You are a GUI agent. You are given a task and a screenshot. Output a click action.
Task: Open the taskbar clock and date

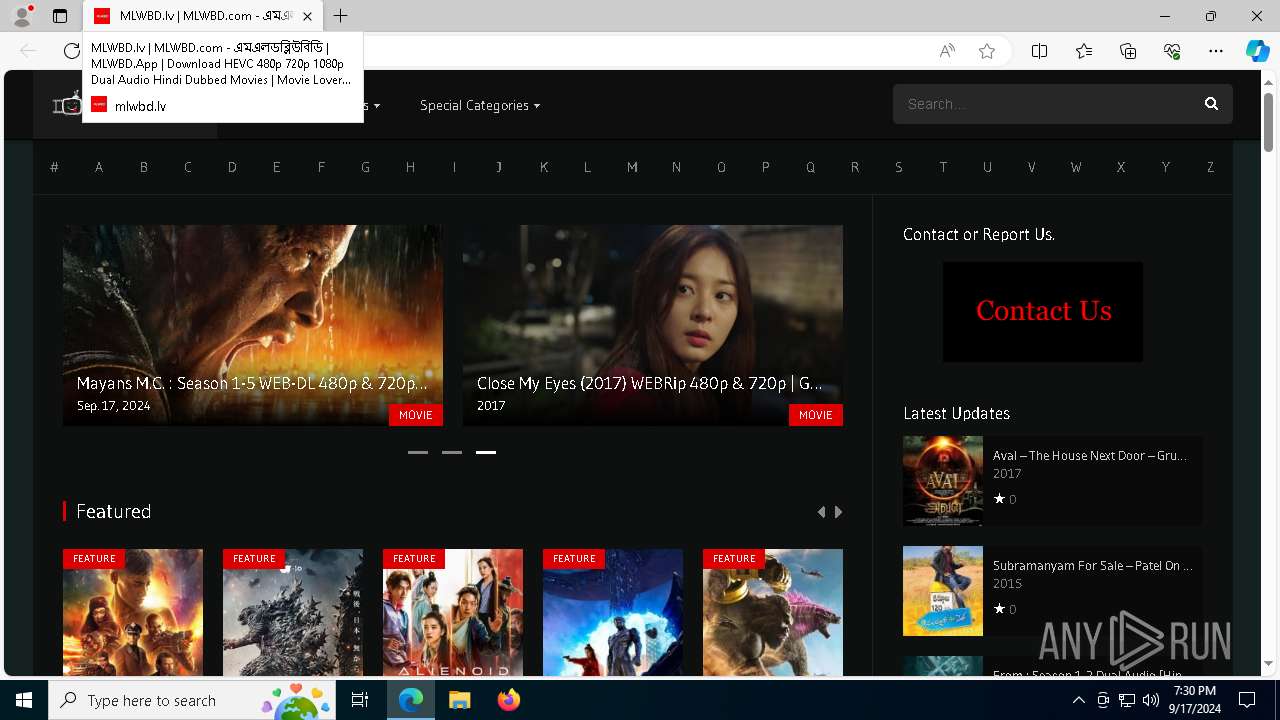[x=1194, y=700]
